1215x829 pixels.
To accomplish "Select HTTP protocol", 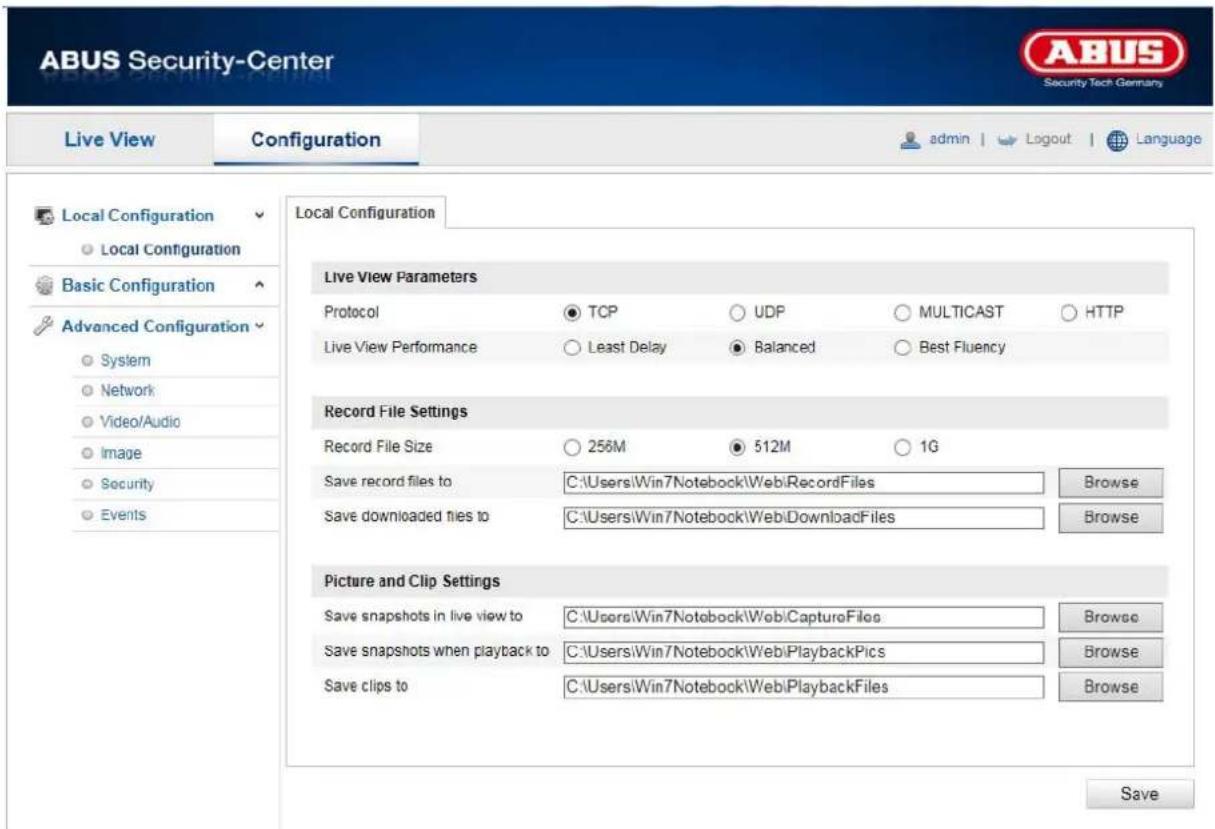I will coord(1069,313).
